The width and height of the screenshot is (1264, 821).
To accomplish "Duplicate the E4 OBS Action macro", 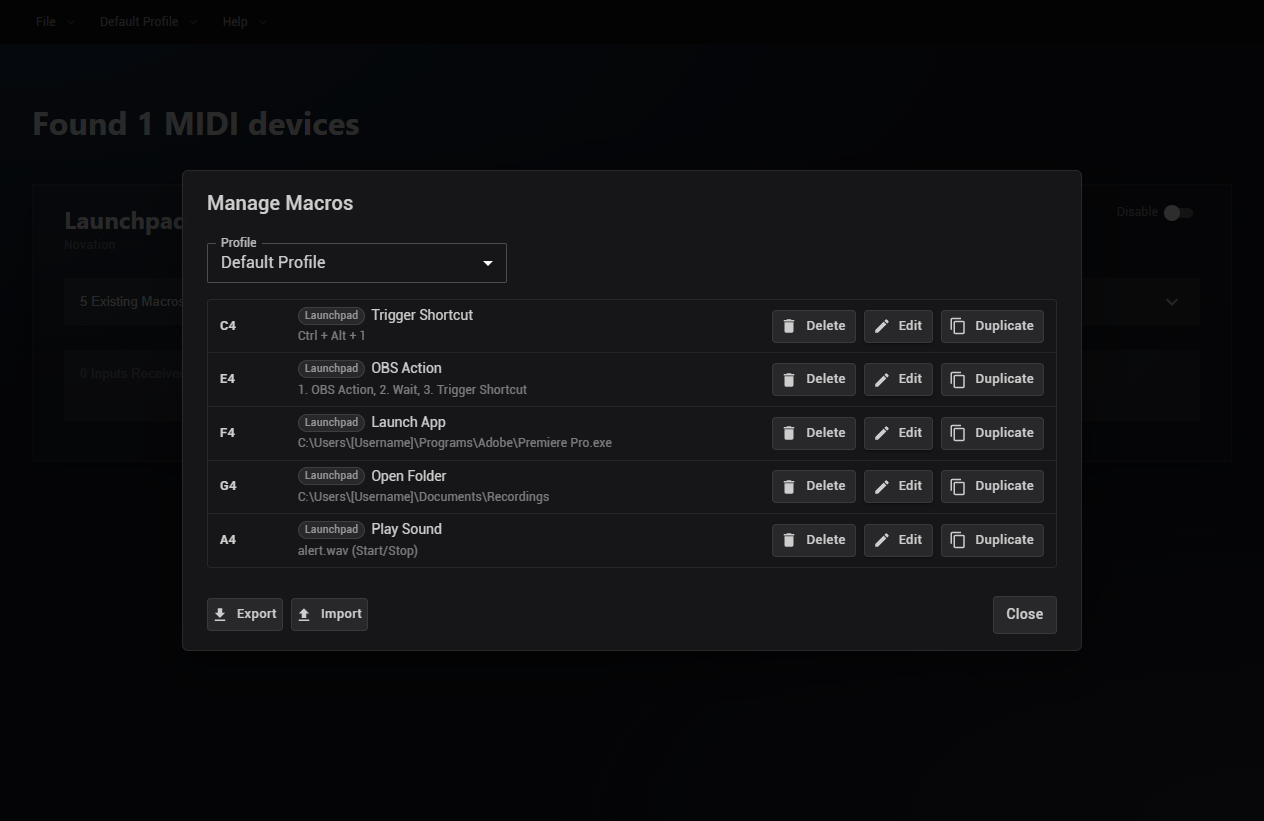I will (992, 379).
